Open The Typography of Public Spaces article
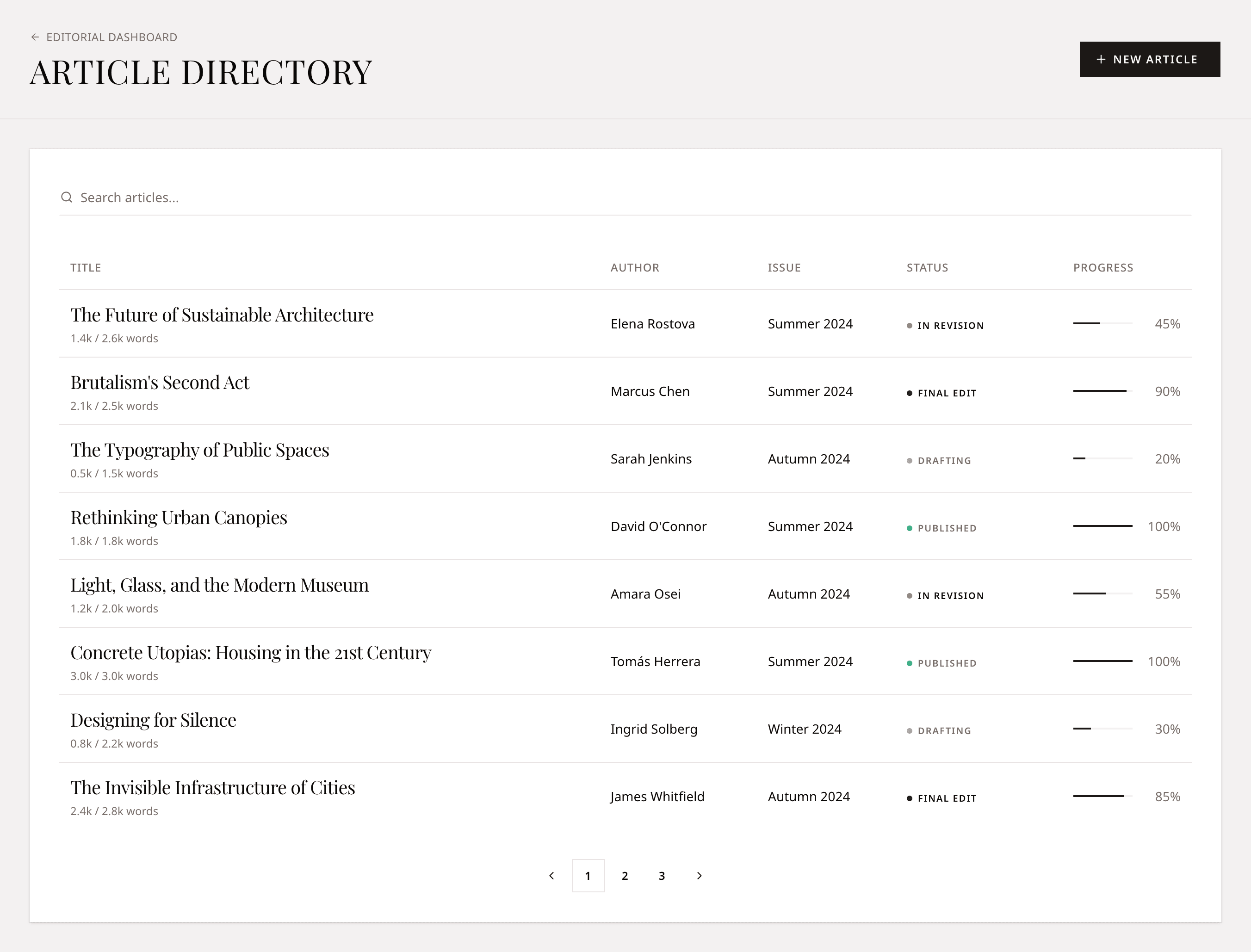The width and height of the screenshot is (1251, 952). 199,450
